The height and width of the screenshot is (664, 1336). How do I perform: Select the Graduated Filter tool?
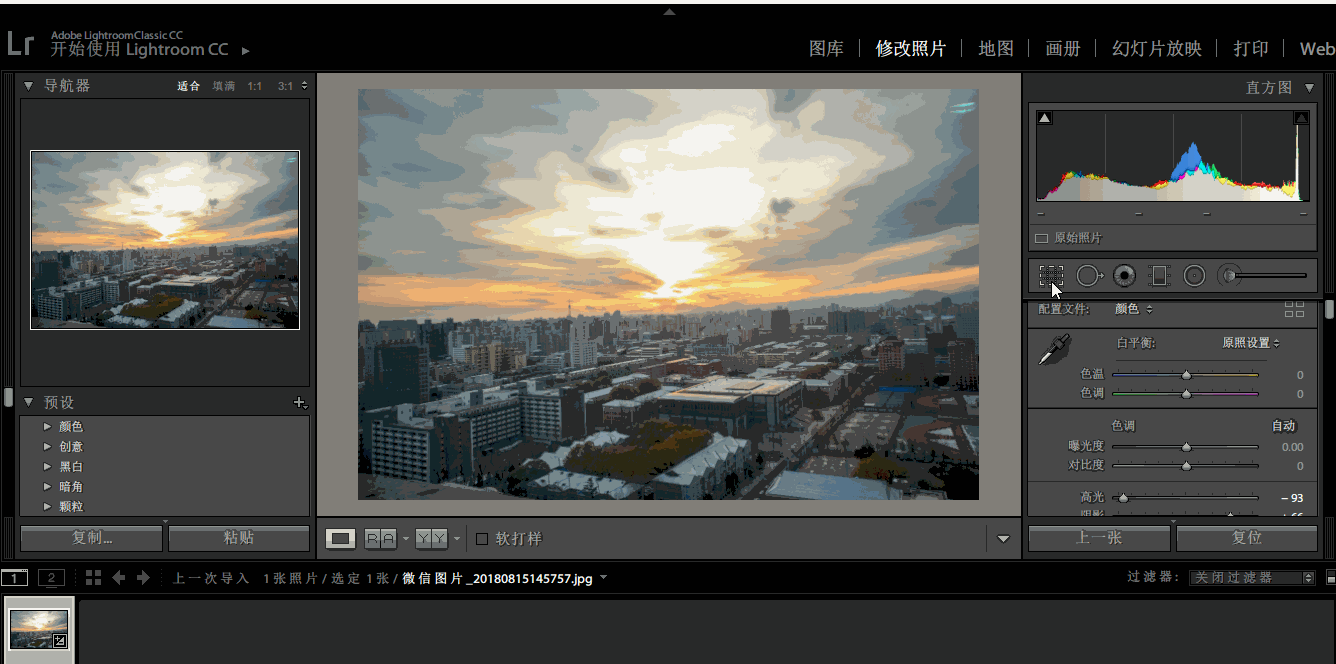(1159, 275)
